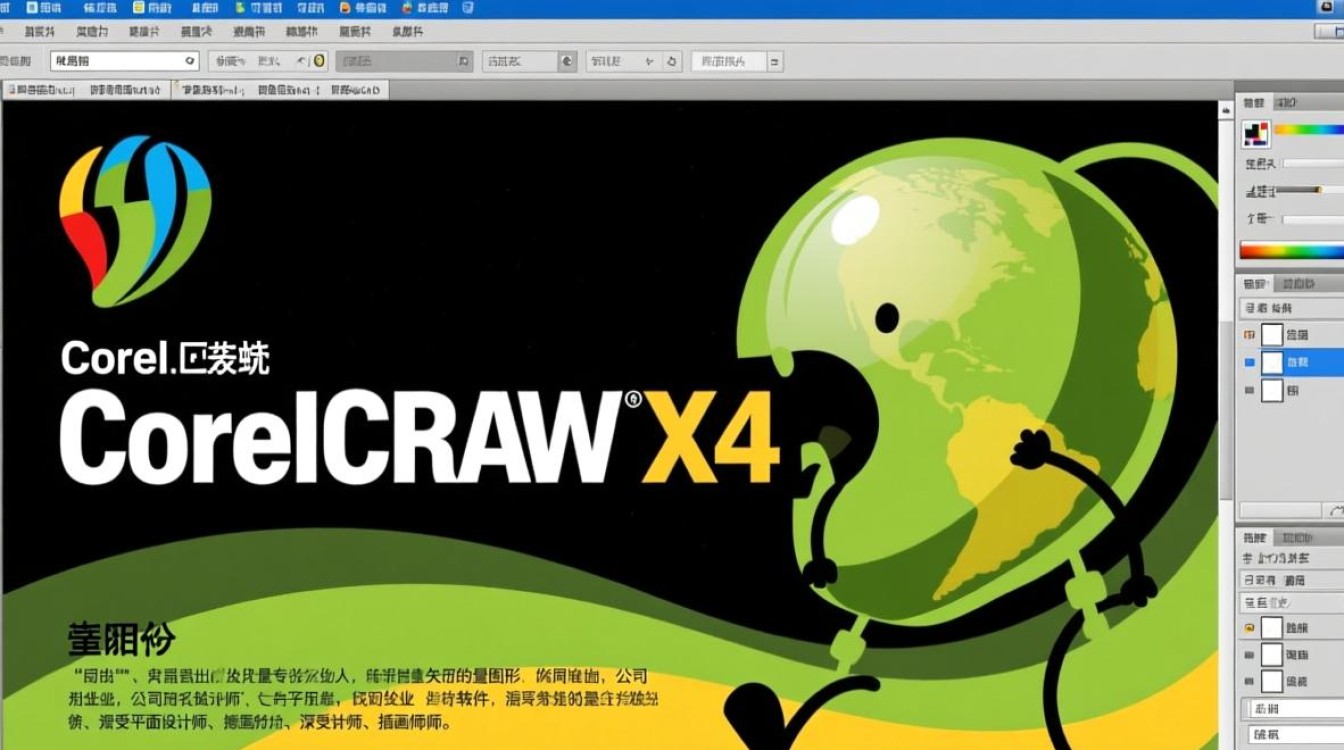Click the small lock icon next to top layer
This screenshot has width=1344, height=750.
point(1247,335)
